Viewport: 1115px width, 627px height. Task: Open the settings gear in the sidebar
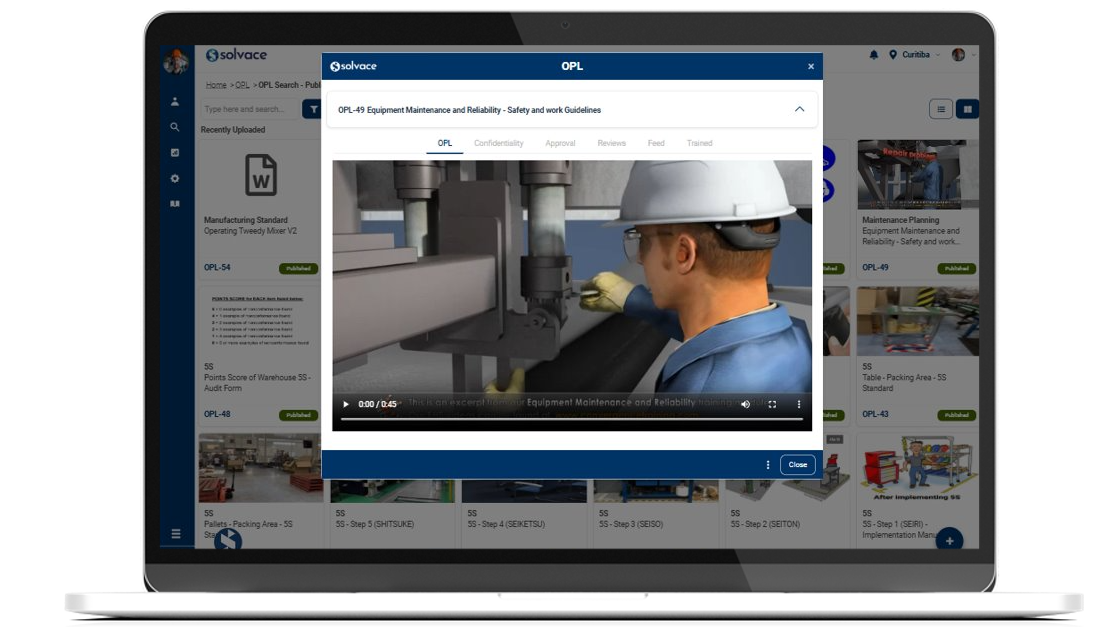pyautogui.click(x=175, y=178)
